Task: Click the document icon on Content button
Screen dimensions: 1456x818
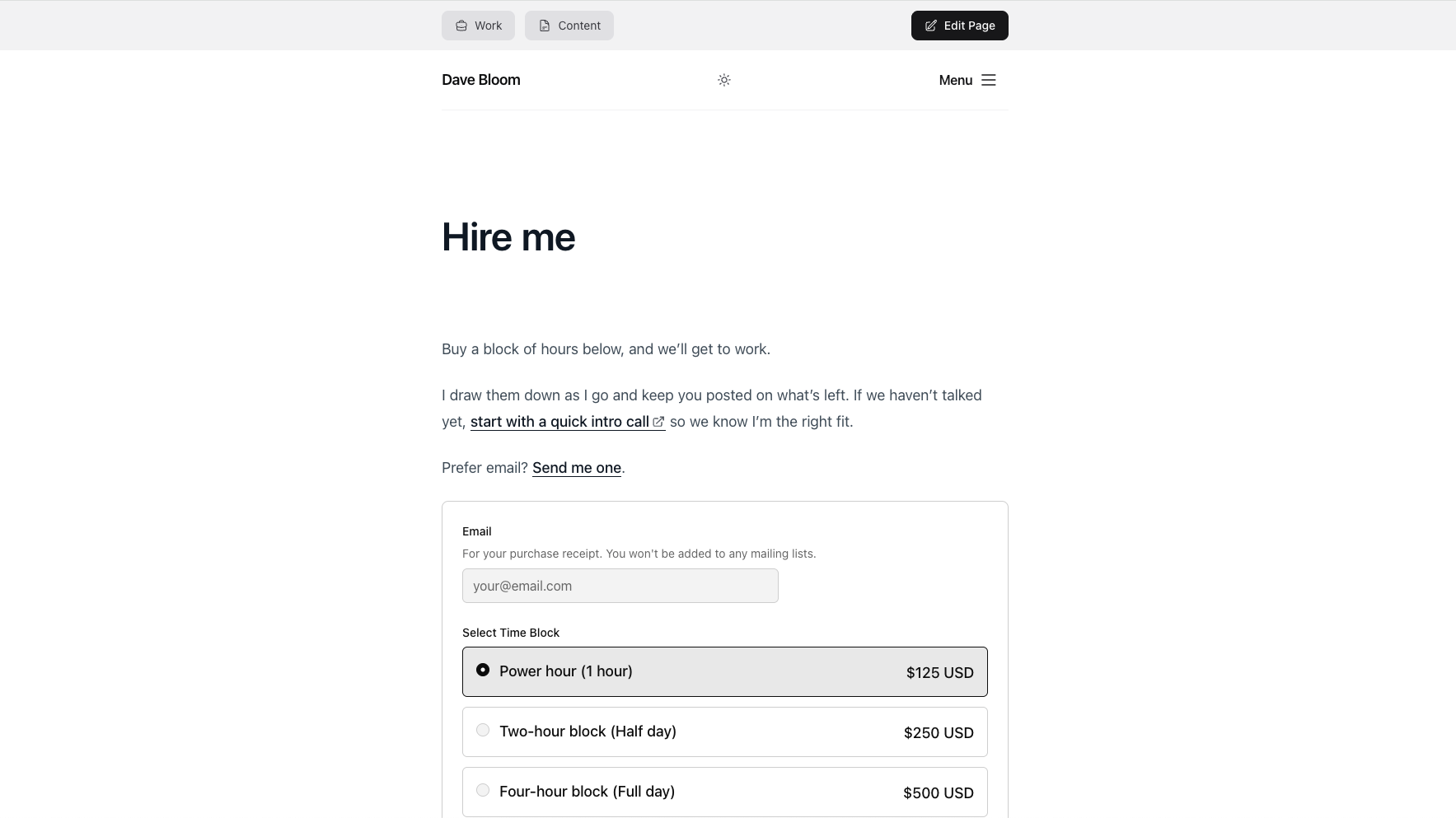Action: click(x=545, y=26)
